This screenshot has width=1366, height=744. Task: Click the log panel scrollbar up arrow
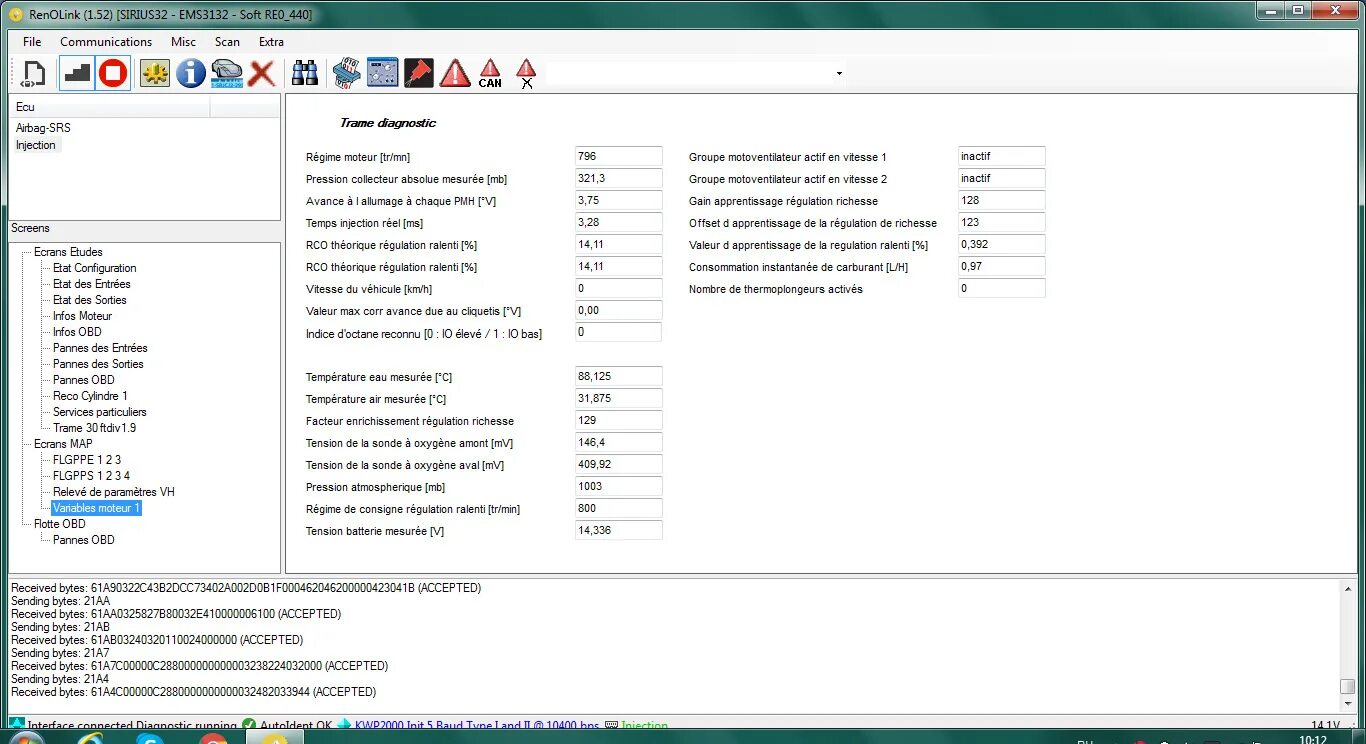tap(1347, 589)
